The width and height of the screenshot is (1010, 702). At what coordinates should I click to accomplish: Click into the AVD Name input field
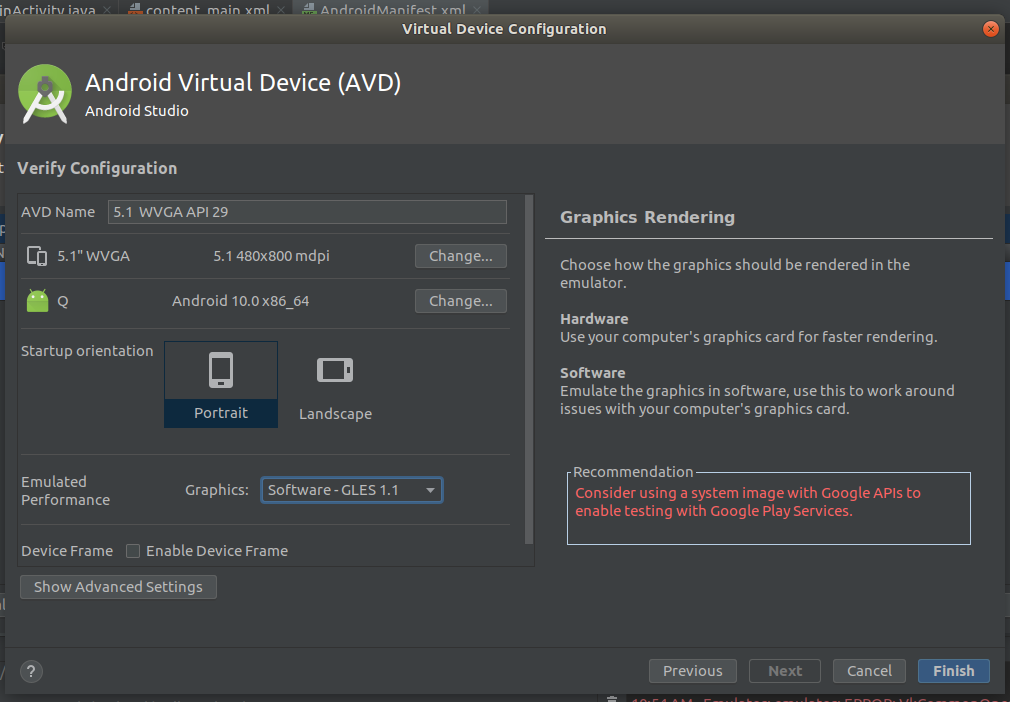coord(307,212)
